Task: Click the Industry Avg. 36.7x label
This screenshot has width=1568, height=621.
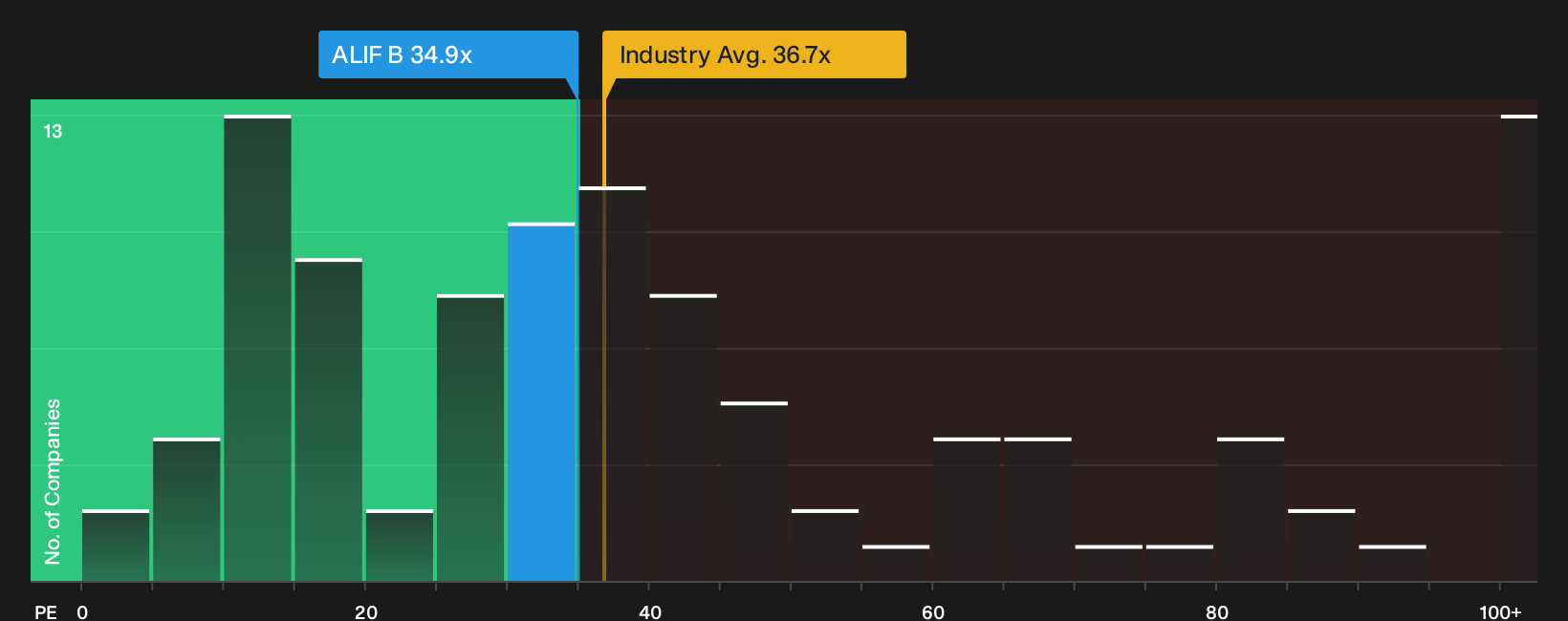Action: click(x=754, y=54)
